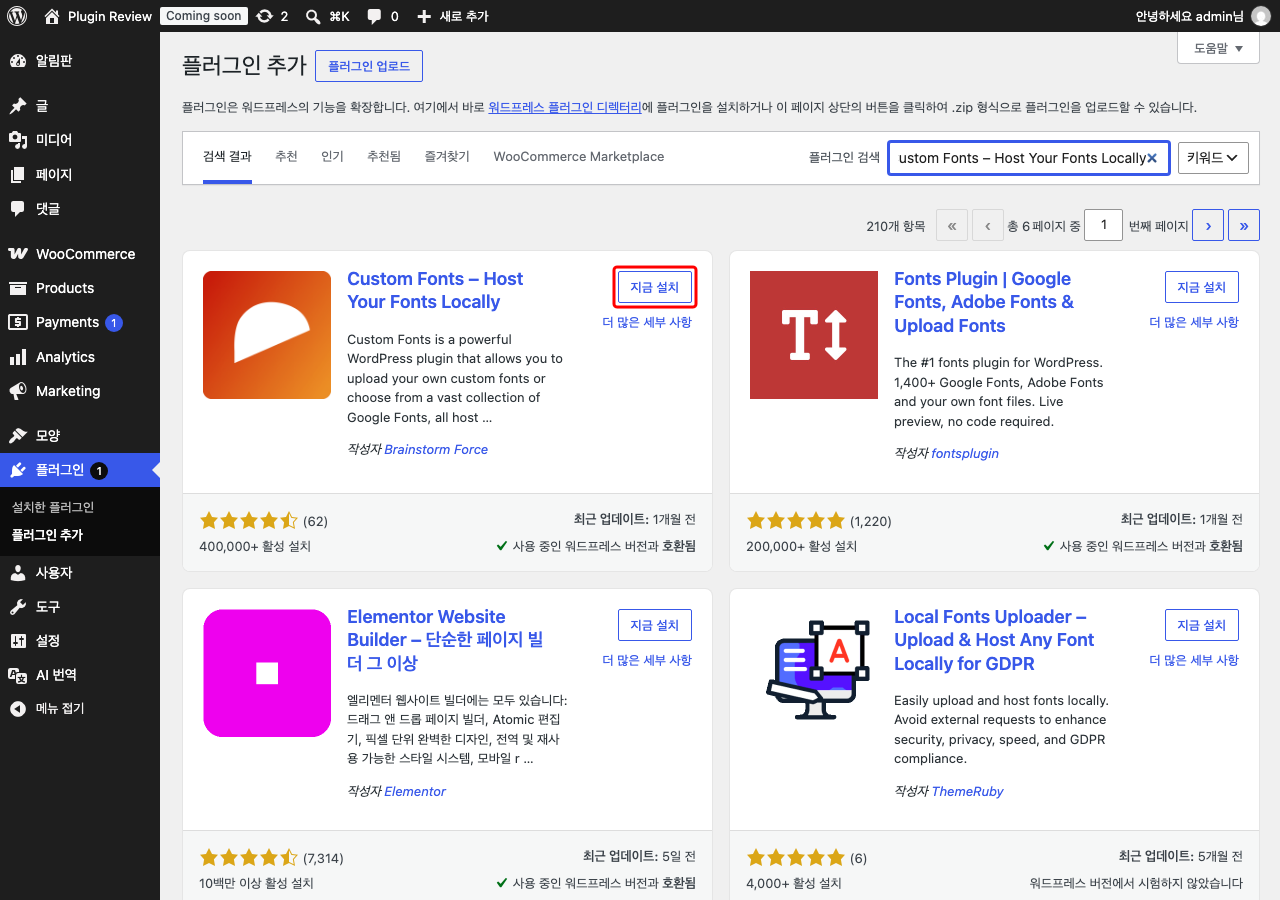Open the Products icon in sidebar
The image size is (1280, 900).
[x=18, y=288]
